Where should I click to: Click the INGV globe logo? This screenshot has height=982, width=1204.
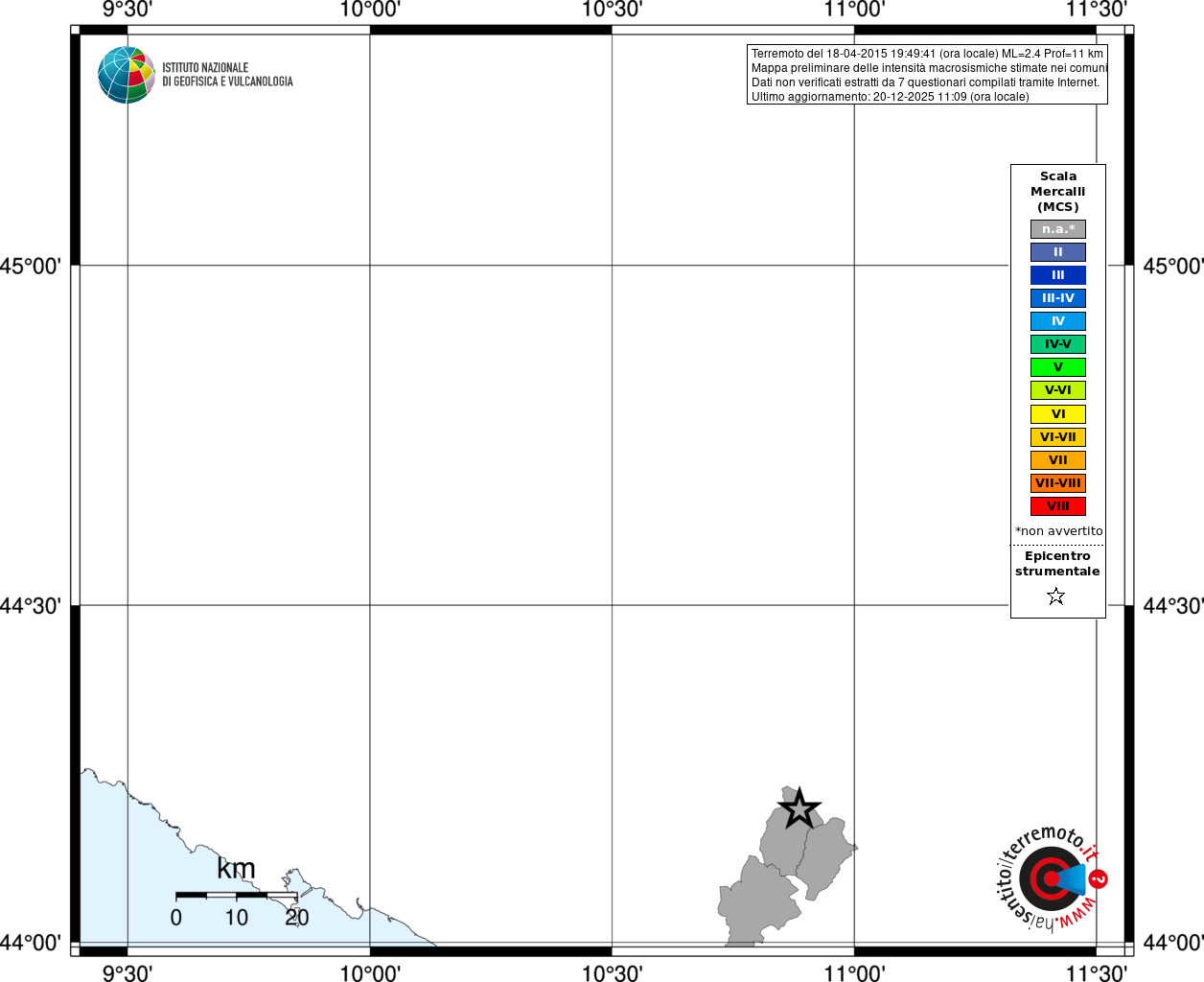pyautogui.click(x=127, y=75)
